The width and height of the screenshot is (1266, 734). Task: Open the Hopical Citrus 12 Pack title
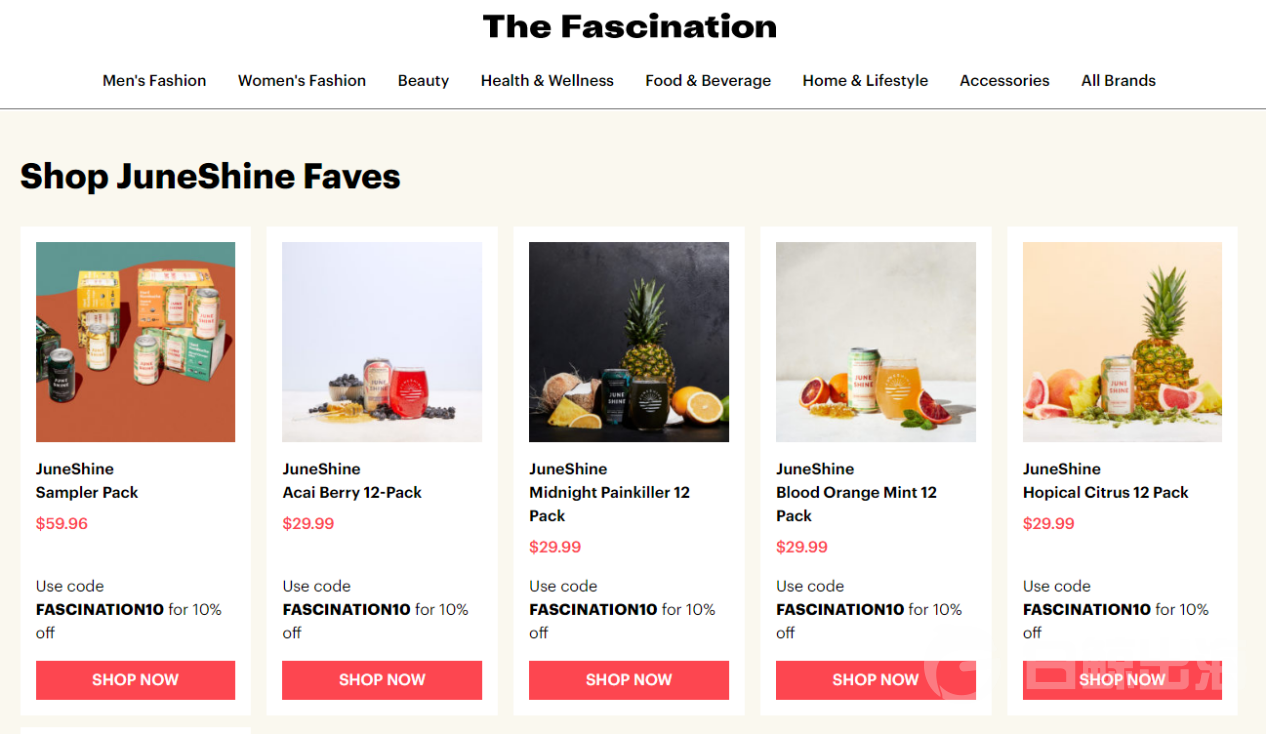click(1105, 493)
